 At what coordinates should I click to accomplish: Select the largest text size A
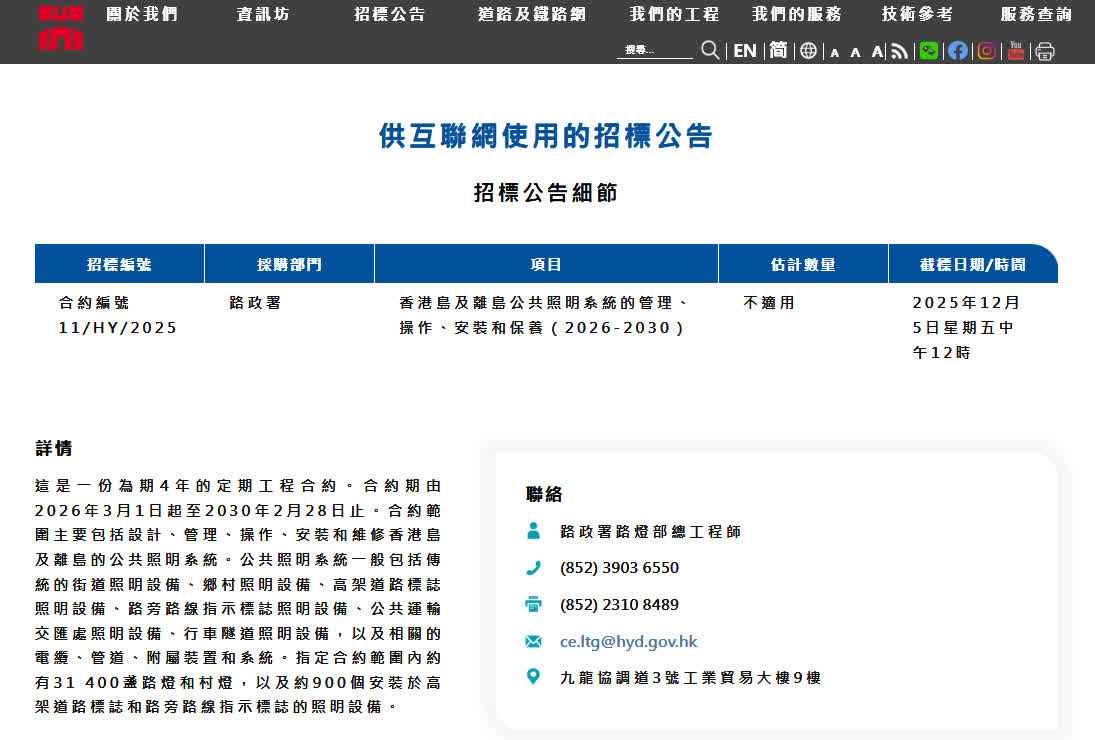tap(877, 51)
